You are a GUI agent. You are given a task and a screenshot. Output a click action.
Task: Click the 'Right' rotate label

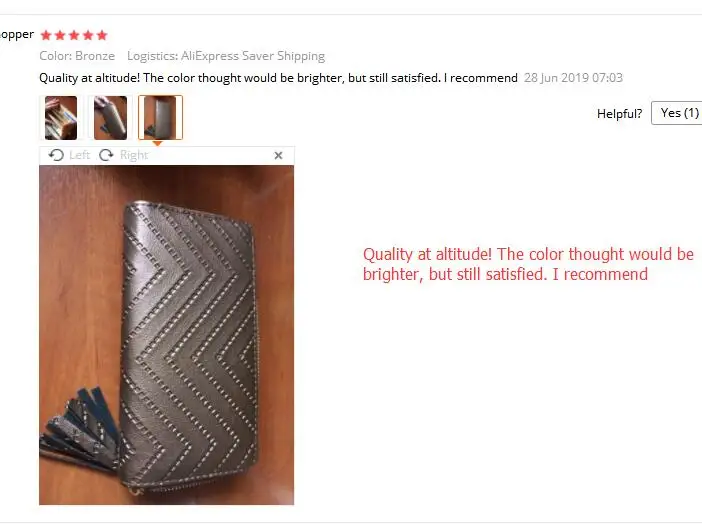point(134,155)
